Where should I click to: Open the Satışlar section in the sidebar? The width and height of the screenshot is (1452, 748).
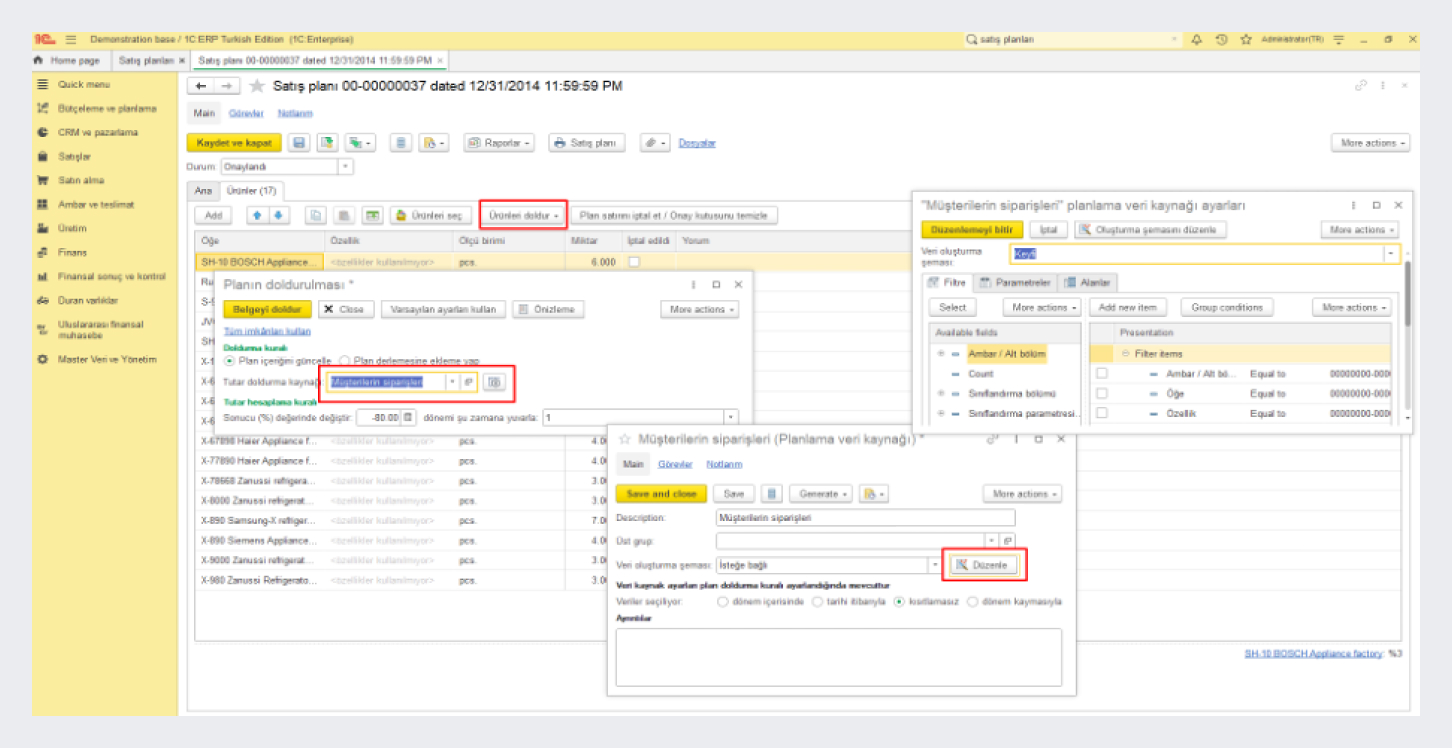tap(74, 156)
